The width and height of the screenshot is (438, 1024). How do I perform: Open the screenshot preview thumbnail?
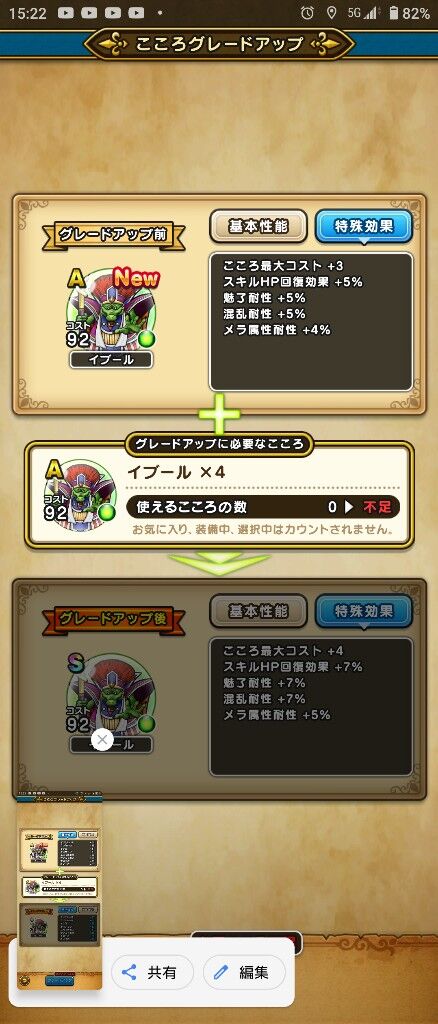(x=59, y=891)
